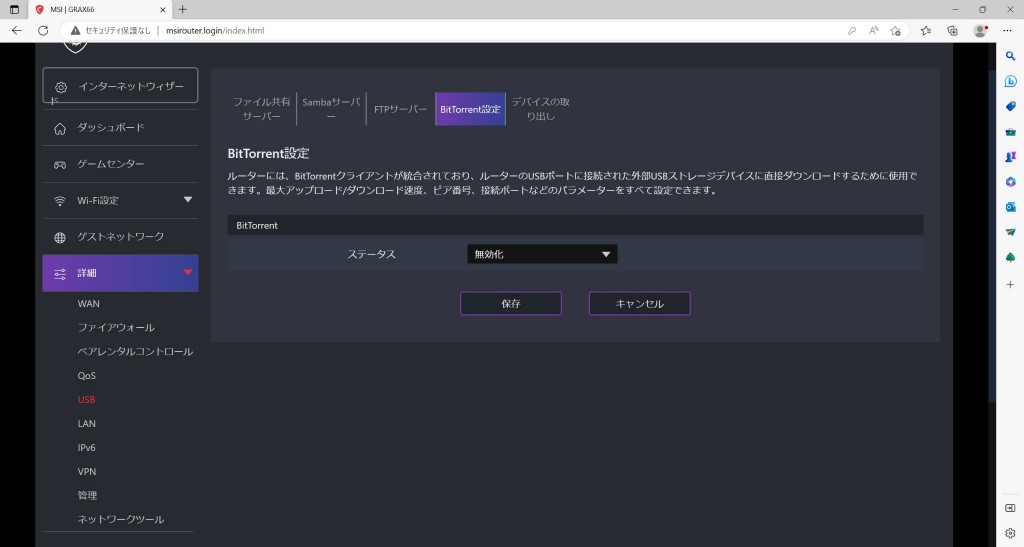Image resolution: width=1024 pixels, height=547 pixels.
Task: Go back with the browser arrow
Action: tap(17, 31)
